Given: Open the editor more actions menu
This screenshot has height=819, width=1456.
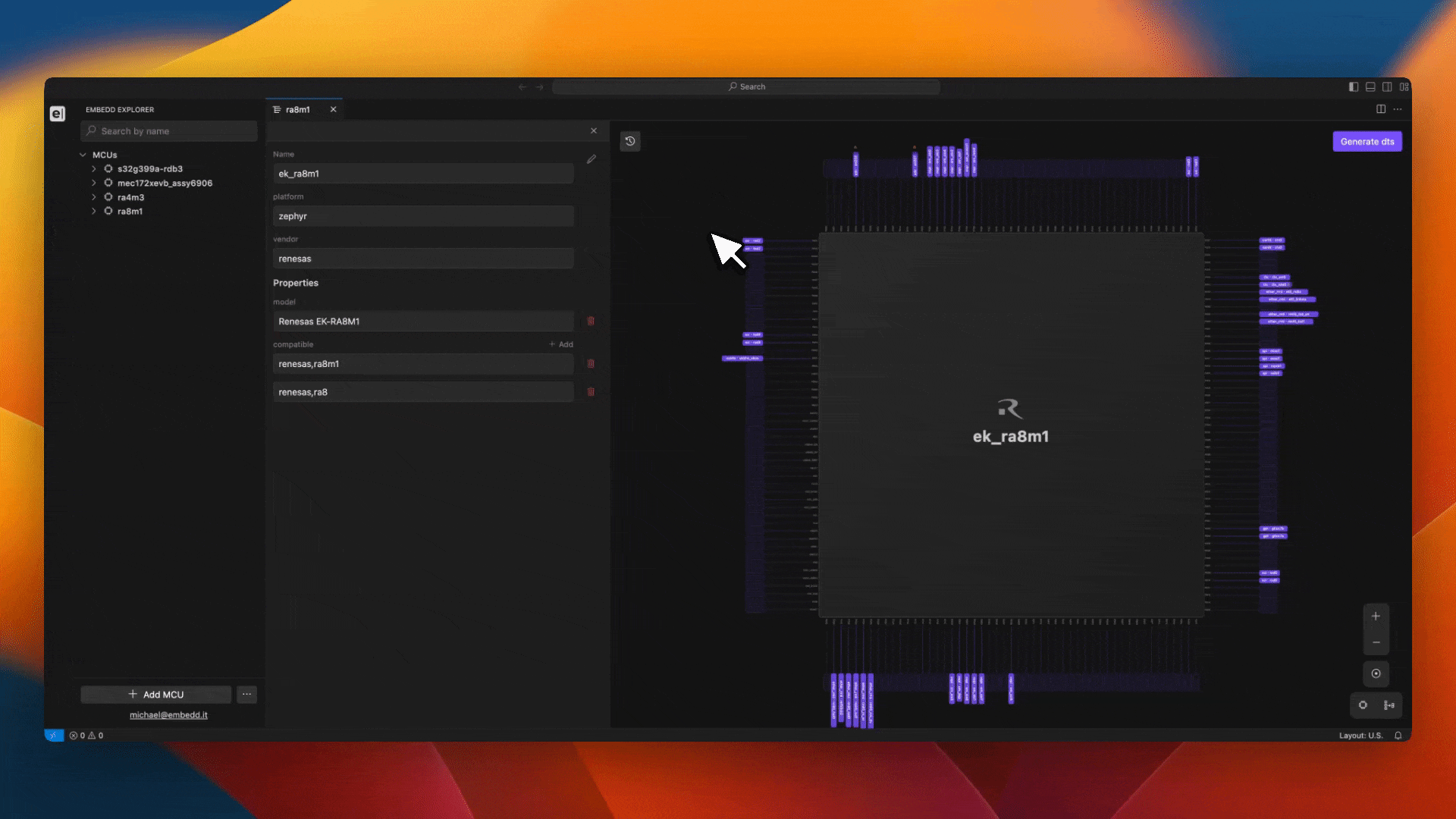Looking at the screenshot, I should click(1398, 109).
